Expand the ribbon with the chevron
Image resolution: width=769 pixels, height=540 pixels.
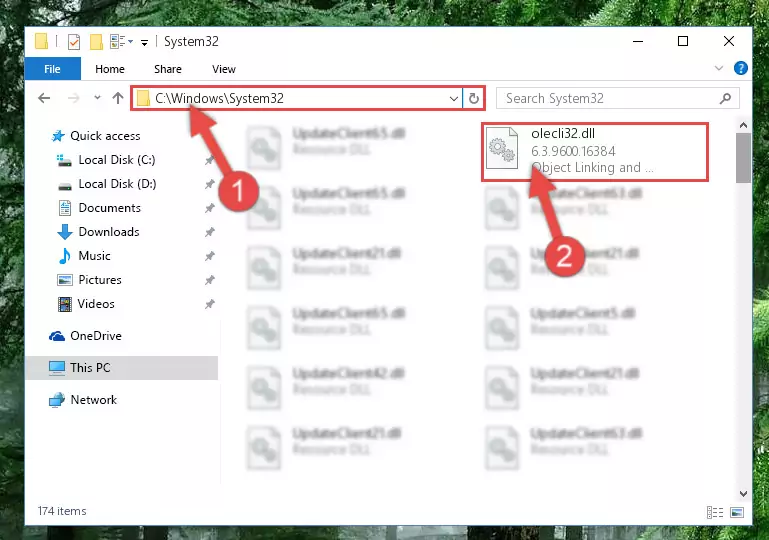coord(718,68)
